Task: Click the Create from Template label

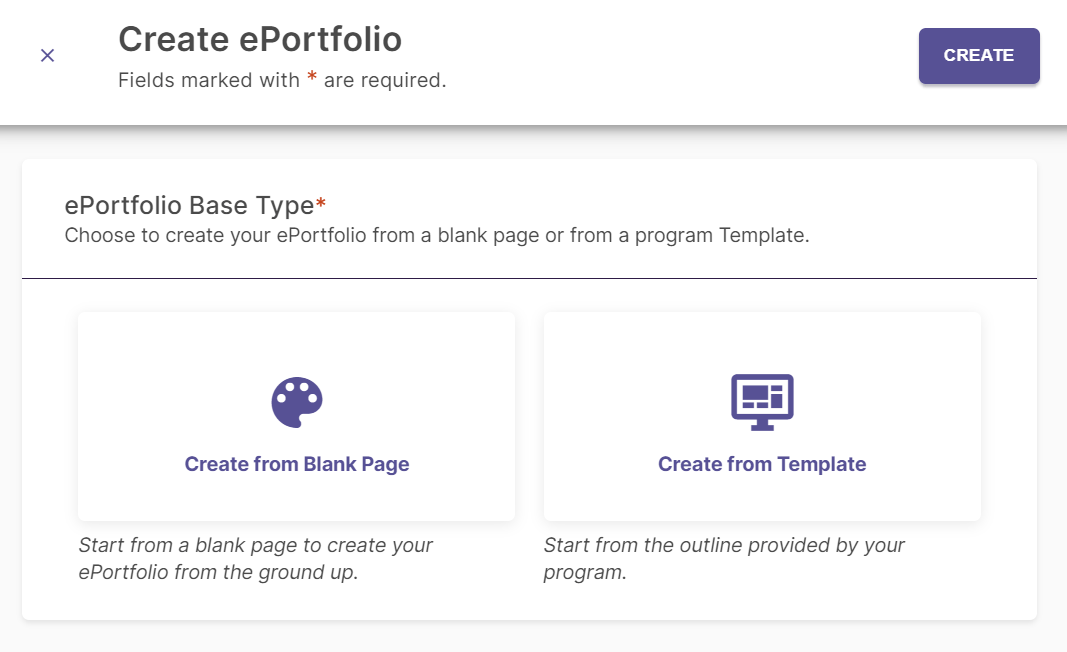Action: pos(762,463)
